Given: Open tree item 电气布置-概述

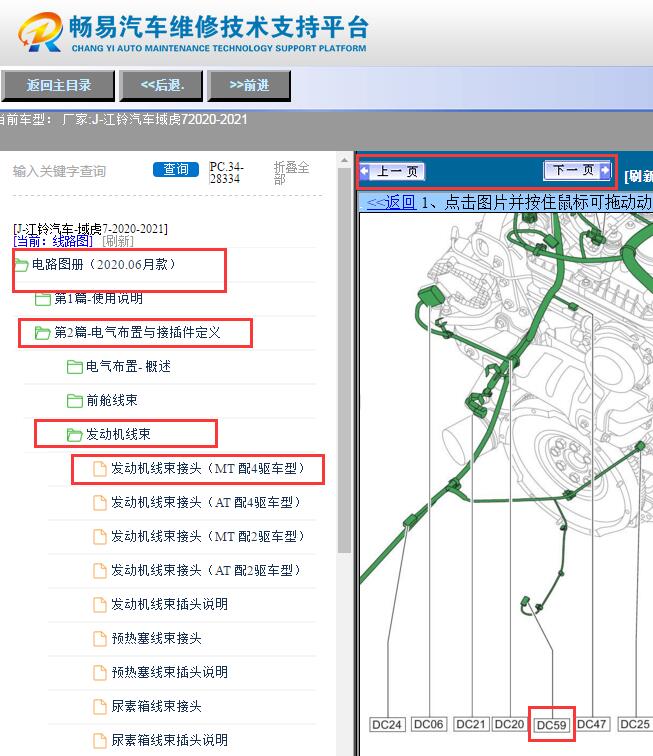Looking at the screenshot, I should (x=128, y=367).
